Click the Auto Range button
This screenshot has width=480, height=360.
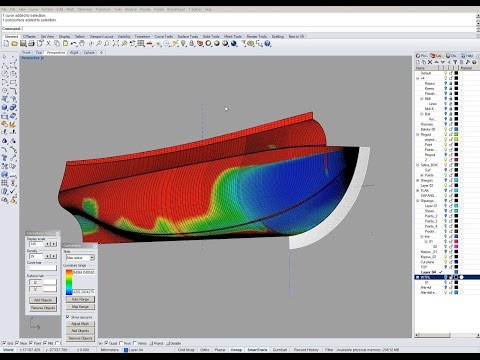pyautogui.click(x=80, y=299)
